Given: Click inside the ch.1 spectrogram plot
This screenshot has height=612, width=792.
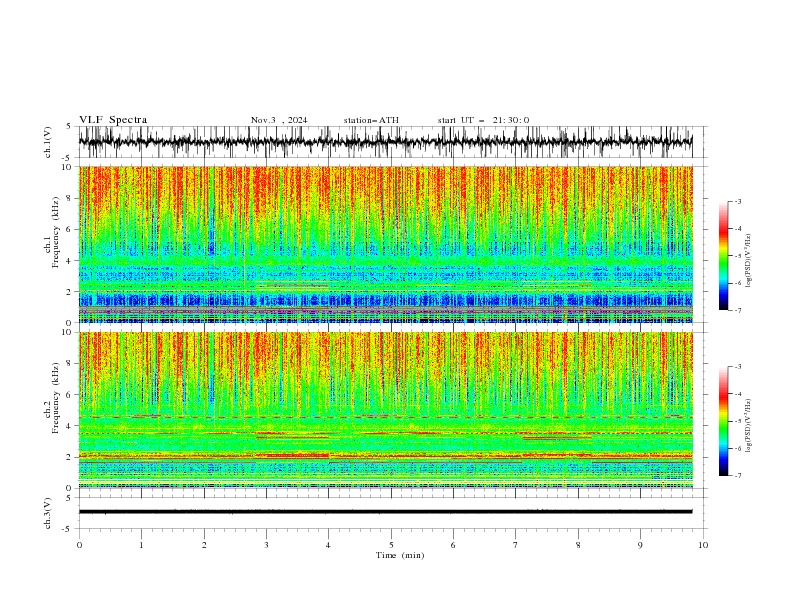Looking at the screenshot, I should (x=386, y=244).
